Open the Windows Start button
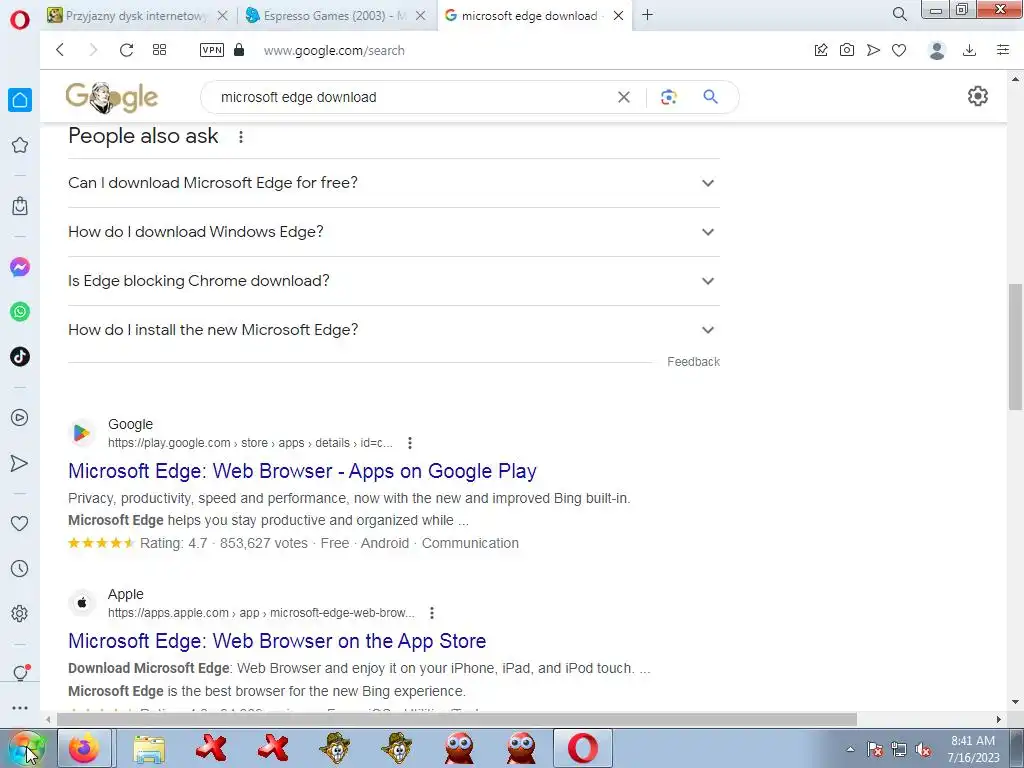Image resolution: width=1024 pixels, height=768 pixels. pos(27,748)
